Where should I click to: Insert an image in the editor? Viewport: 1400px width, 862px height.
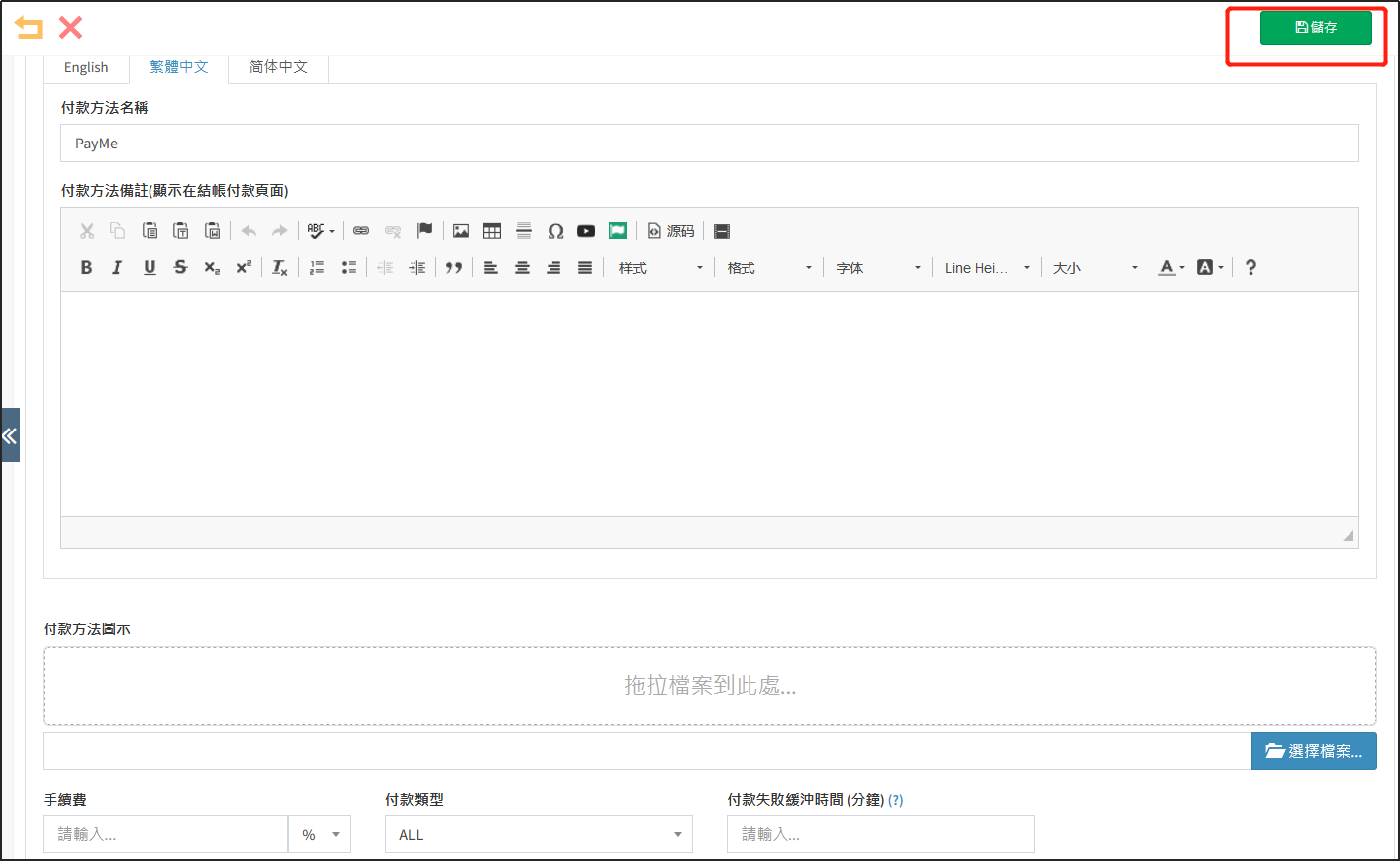461,230
